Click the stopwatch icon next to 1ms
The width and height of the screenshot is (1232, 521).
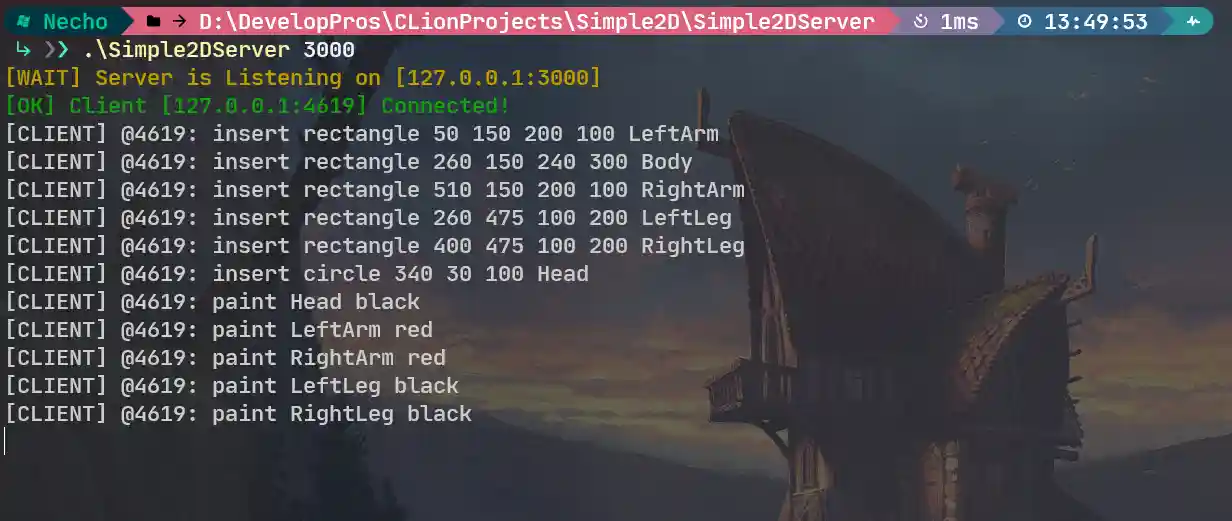coord(922,21)
